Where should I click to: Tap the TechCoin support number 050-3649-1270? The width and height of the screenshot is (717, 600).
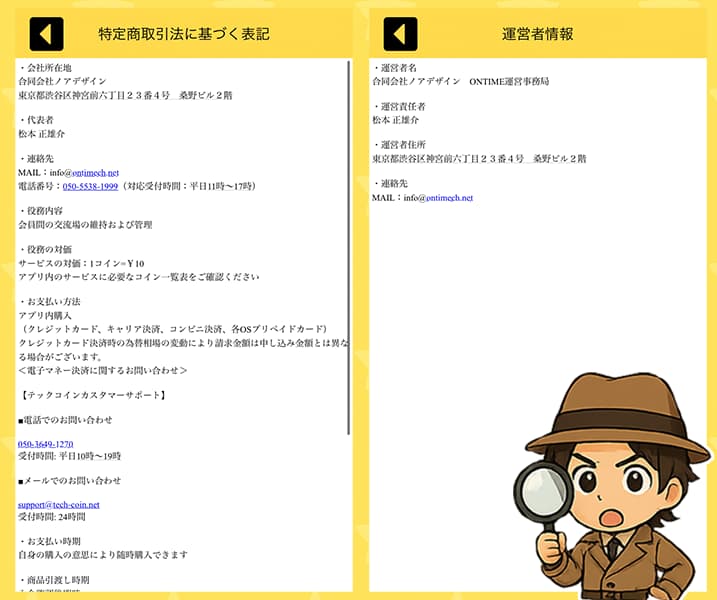click(46, 444)
